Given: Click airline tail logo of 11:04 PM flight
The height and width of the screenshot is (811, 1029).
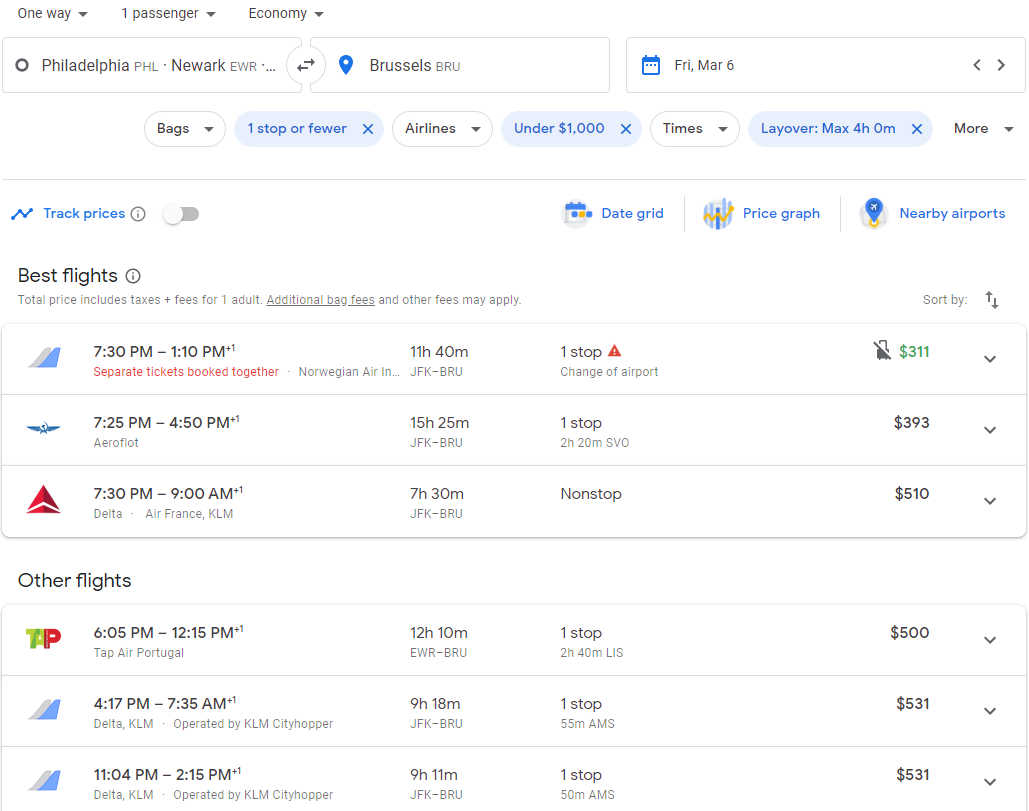Looking at the screenshot, I should [44, 780].
